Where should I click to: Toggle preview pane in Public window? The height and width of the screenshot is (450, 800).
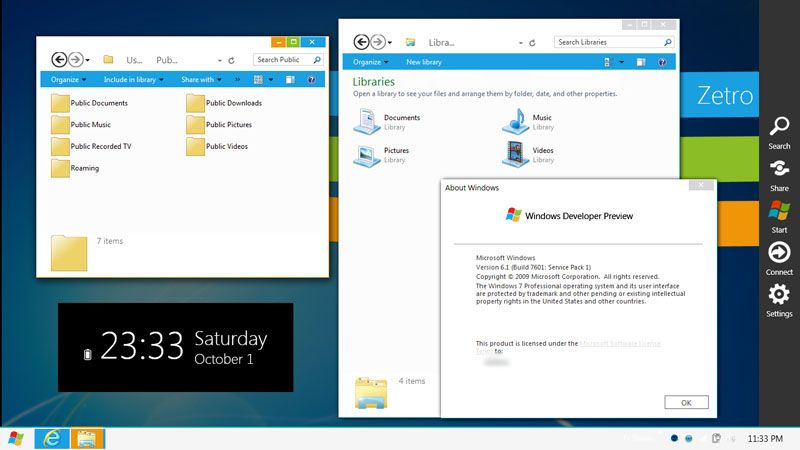click(x=290, y=80)
